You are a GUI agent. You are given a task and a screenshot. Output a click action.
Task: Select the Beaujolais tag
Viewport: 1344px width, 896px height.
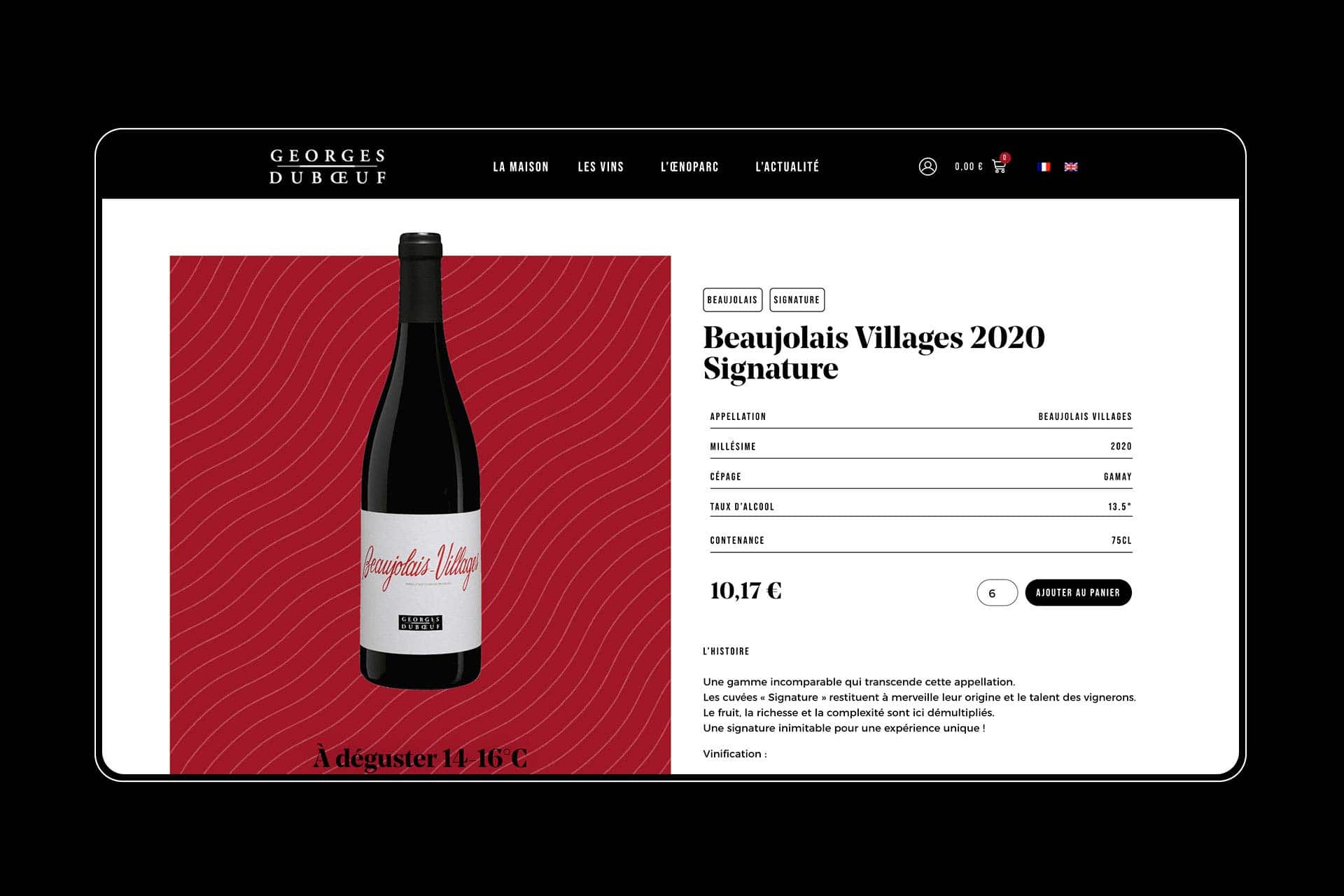(732, 300)
